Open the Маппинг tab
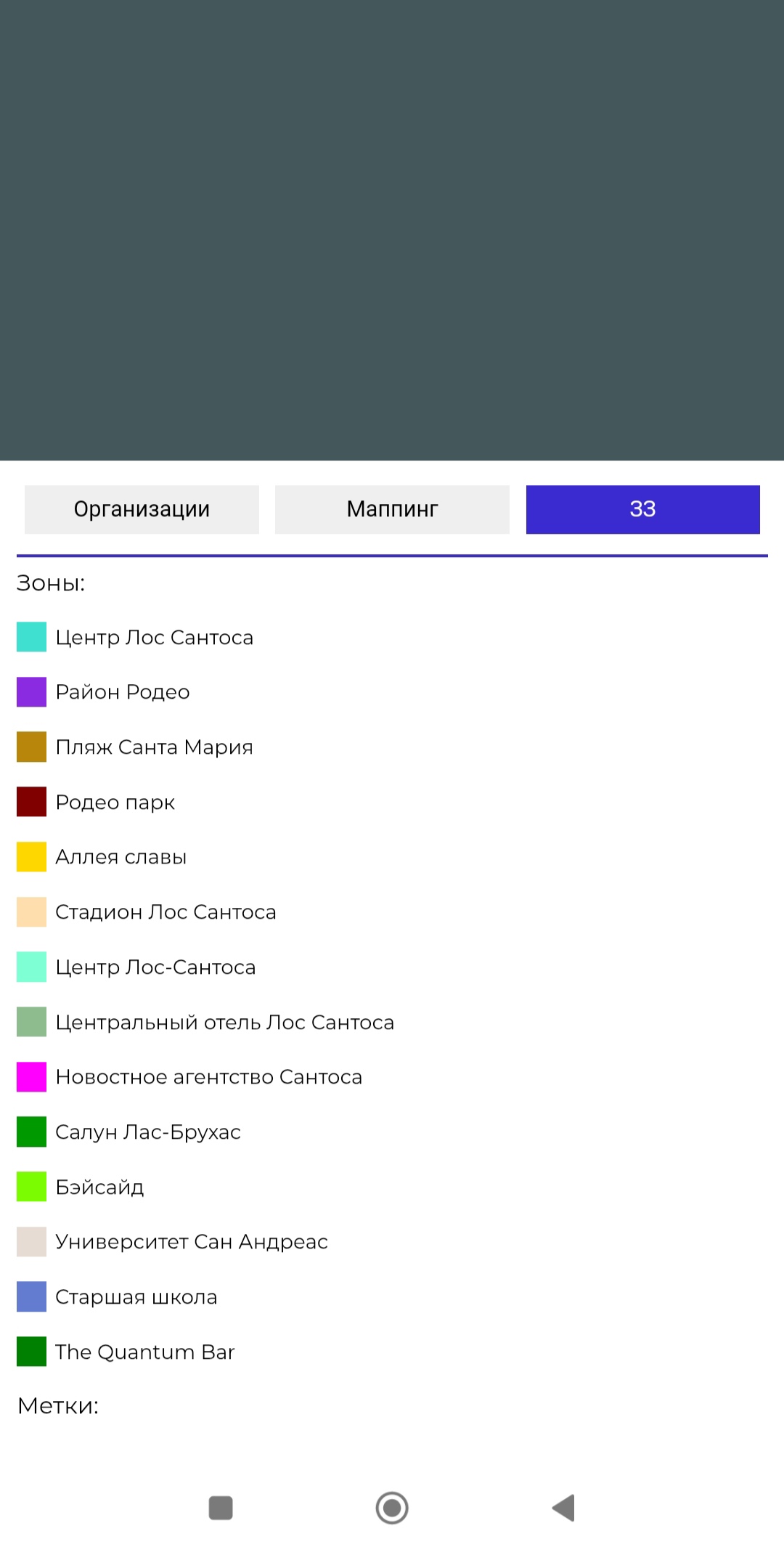 click(392, 509)
